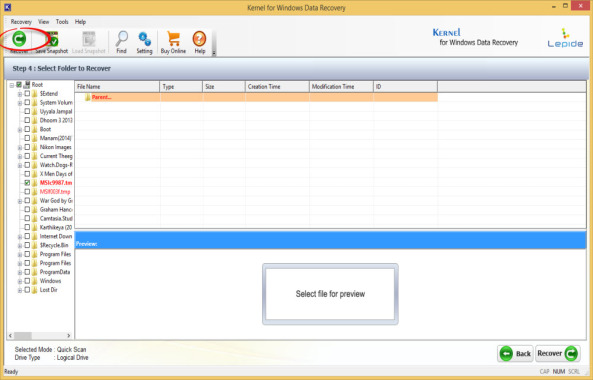Check the X Men Days folder checkbox
Screen dimensions: 593x380
coord(27,174)
